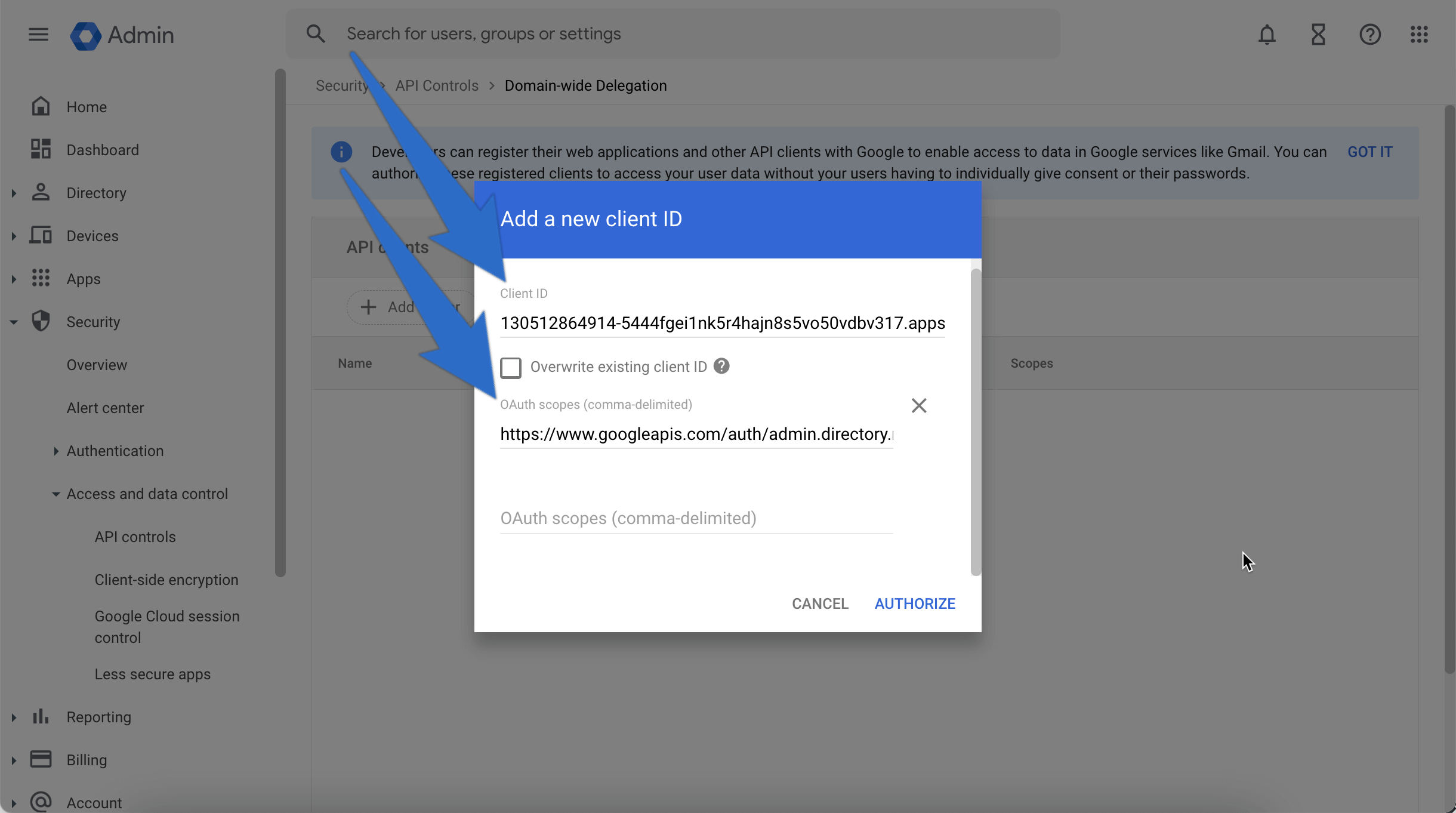Go to API Controls breadcrumb
This screenshot has width=1456, height=813.
click(437, 85)
